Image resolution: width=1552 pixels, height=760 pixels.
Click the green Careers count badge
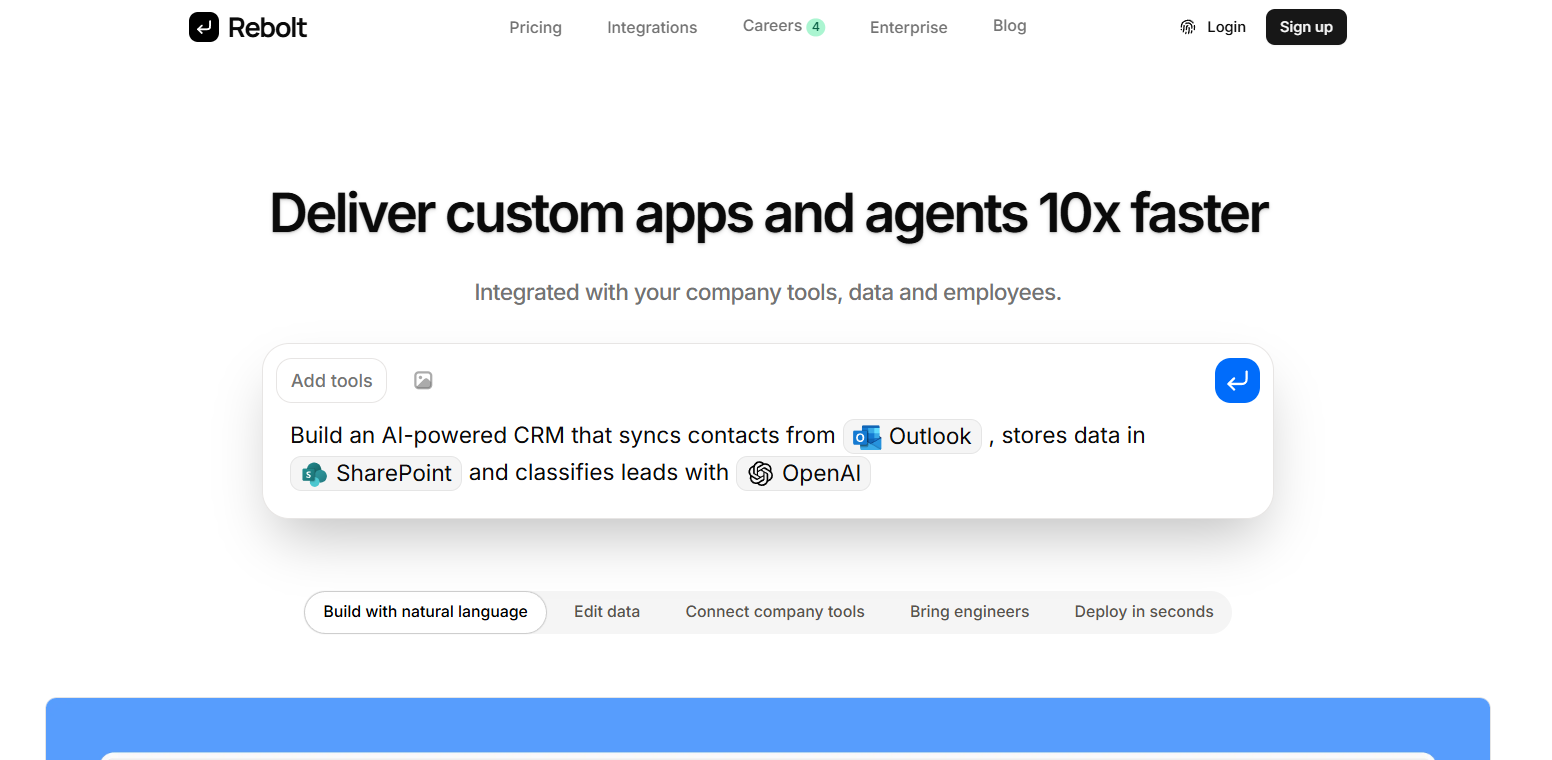click(x=816, y=27)
